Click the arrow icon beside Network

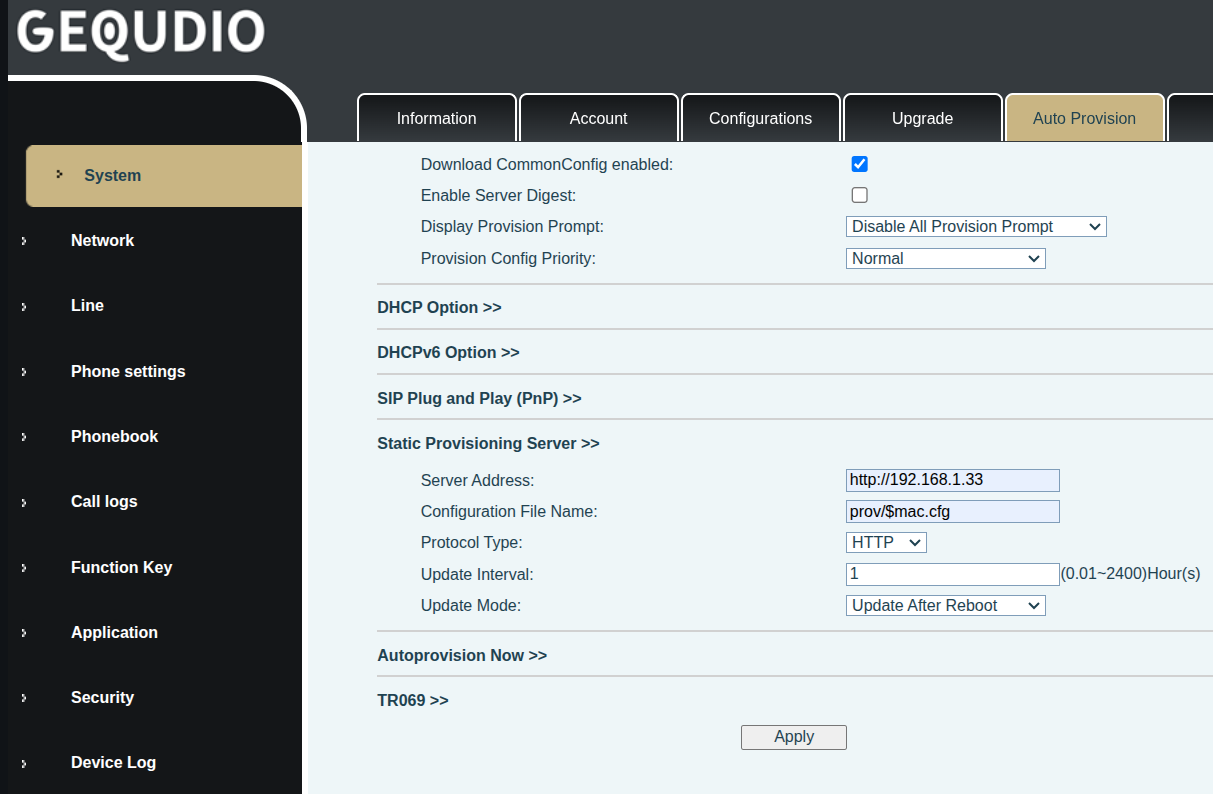(24, 241)
